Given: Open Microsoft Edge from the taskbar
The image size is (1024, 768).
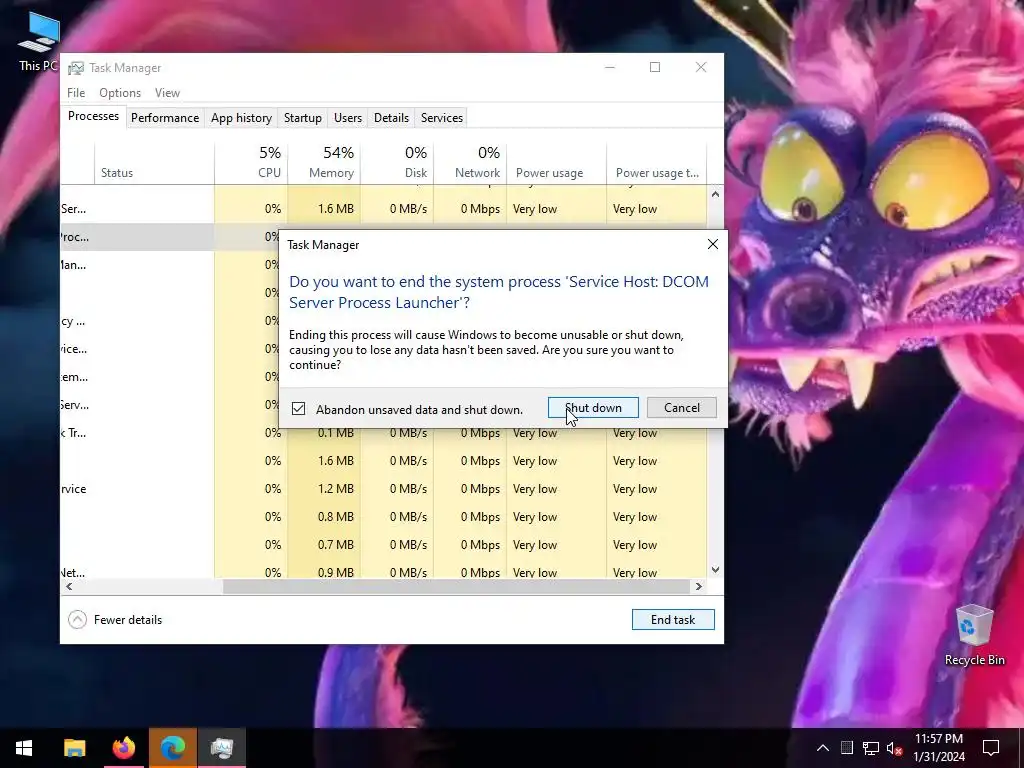Looking at the screenshot, I should [173, 748].
